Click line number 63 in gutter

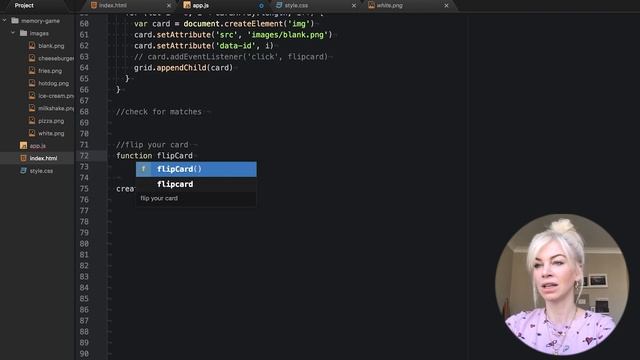84,57
